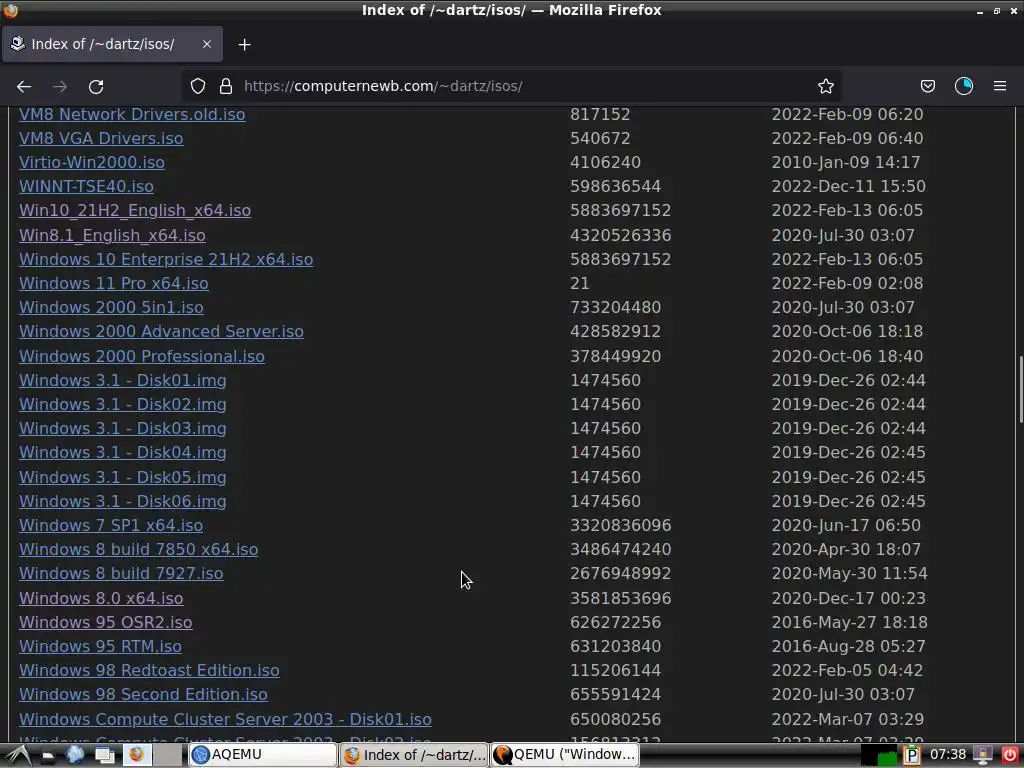Open Windows 3.1 - Disk03.img
Screen dimensions: 1024x768
[x=123, y=429]
